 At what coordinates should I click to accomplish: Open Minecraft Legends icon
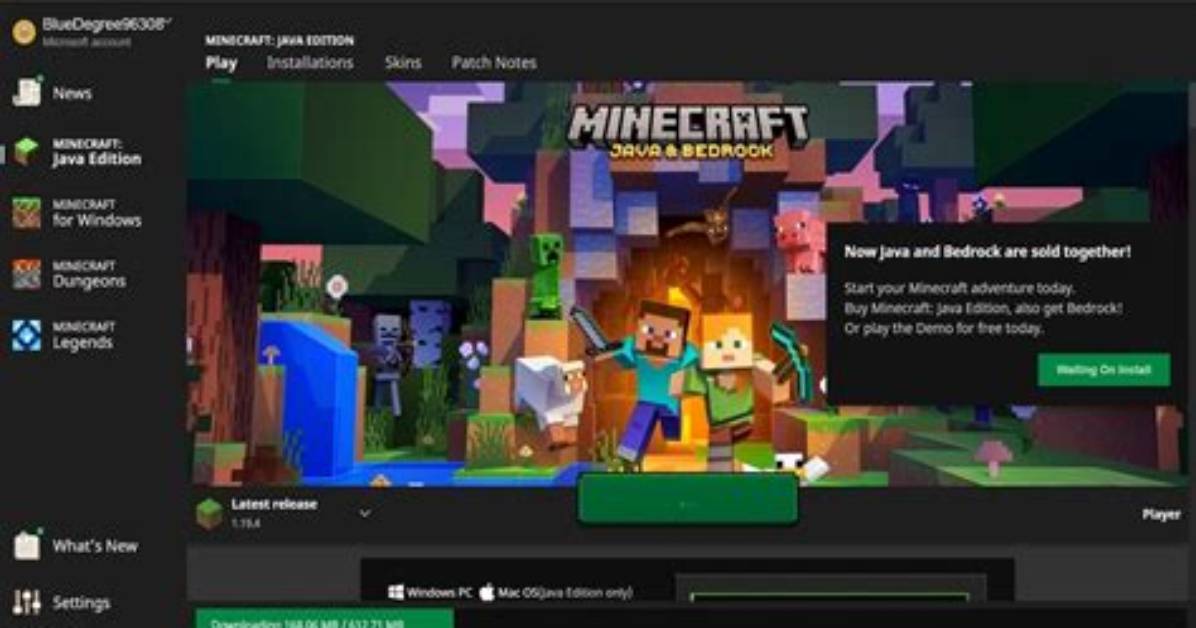tap(27, 335)
